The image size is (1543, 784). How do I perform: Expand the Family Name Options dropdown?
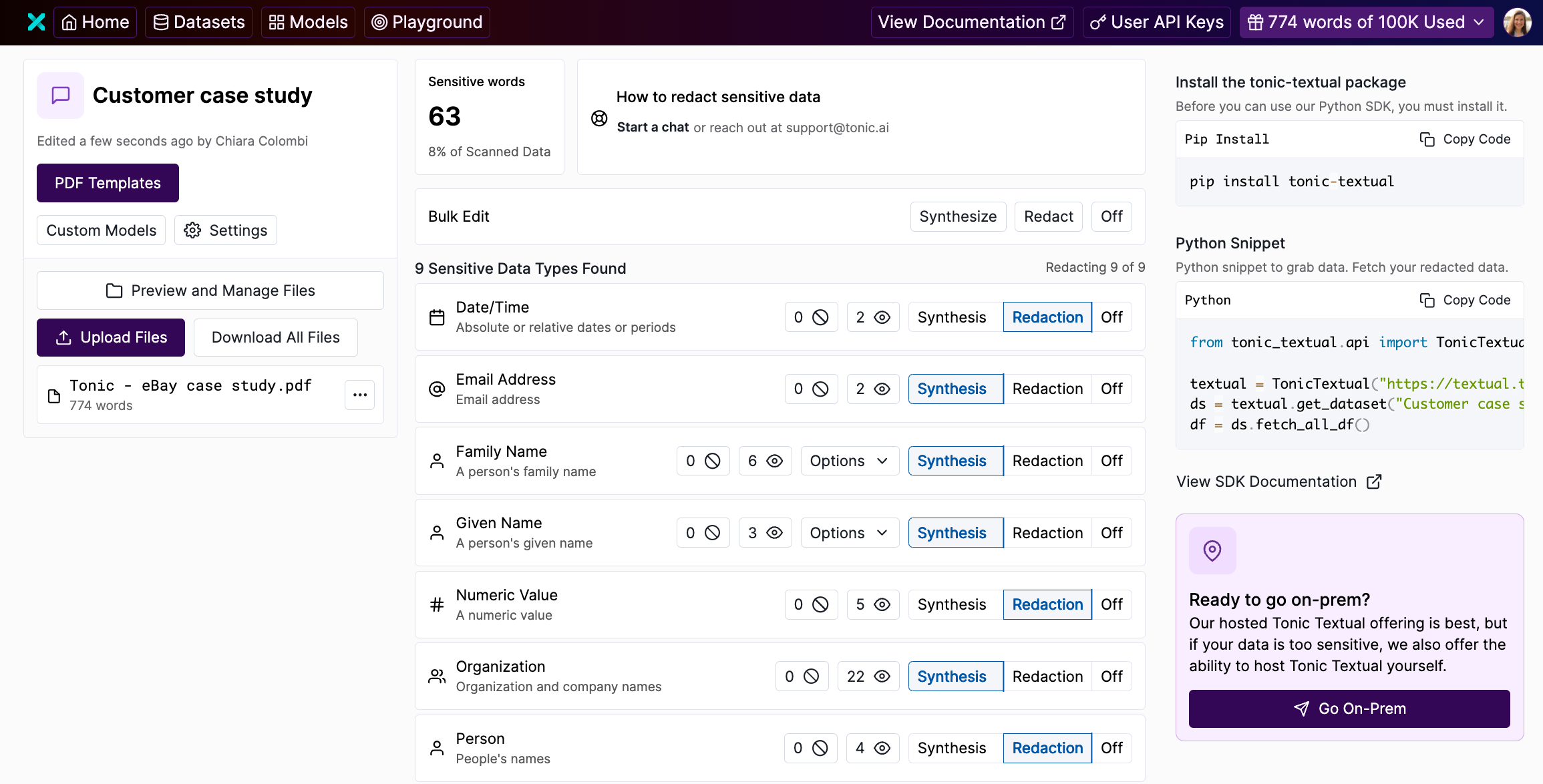coord(849,461)
